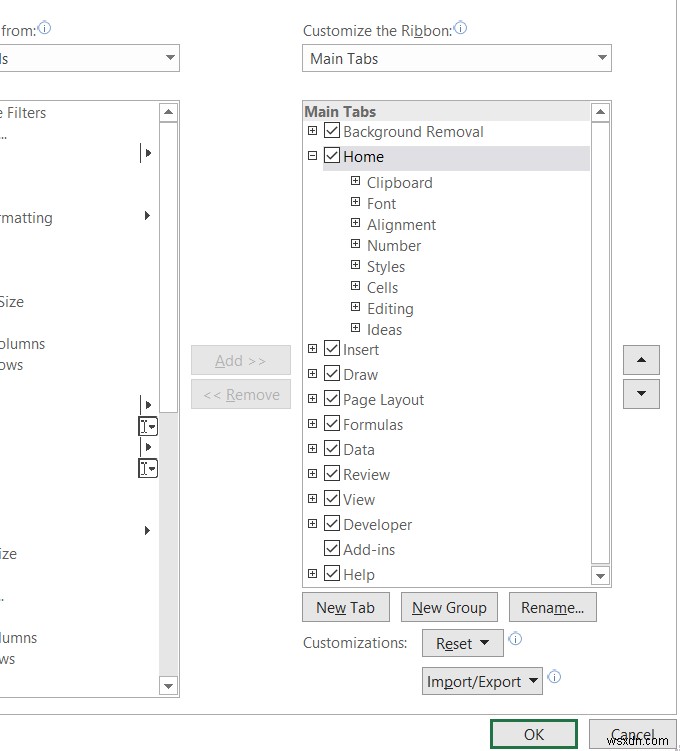Expand the Background Removal node
Viewport: 680px width, 751px height.
[x=312, y=130]
